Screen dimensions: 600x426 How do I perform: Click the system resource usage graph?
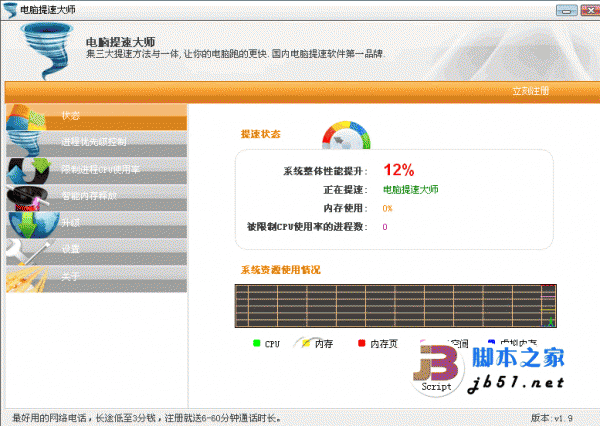pos(395,306)
